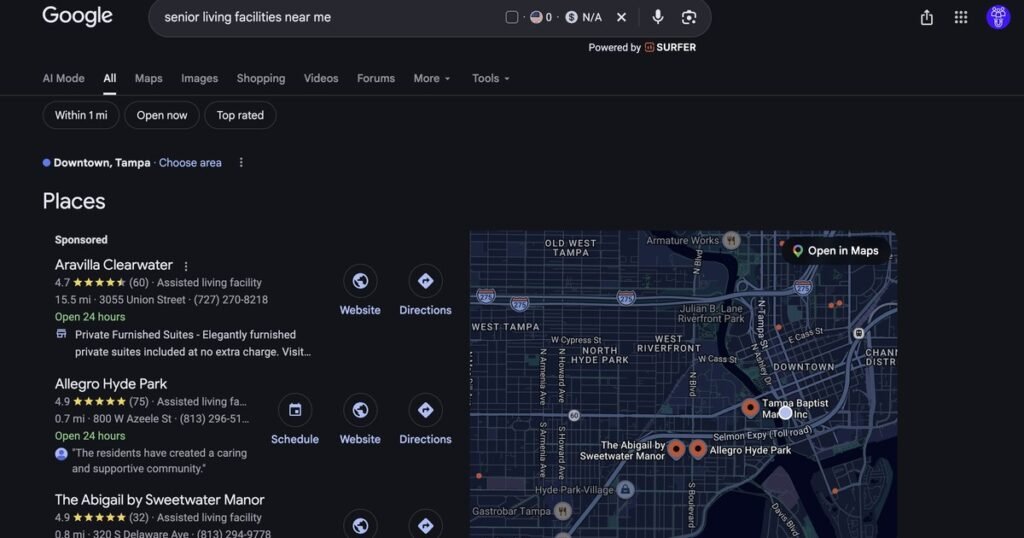Clear the search query with X
This screenshot has width=1024, height=538.
[x=621, y=18]
